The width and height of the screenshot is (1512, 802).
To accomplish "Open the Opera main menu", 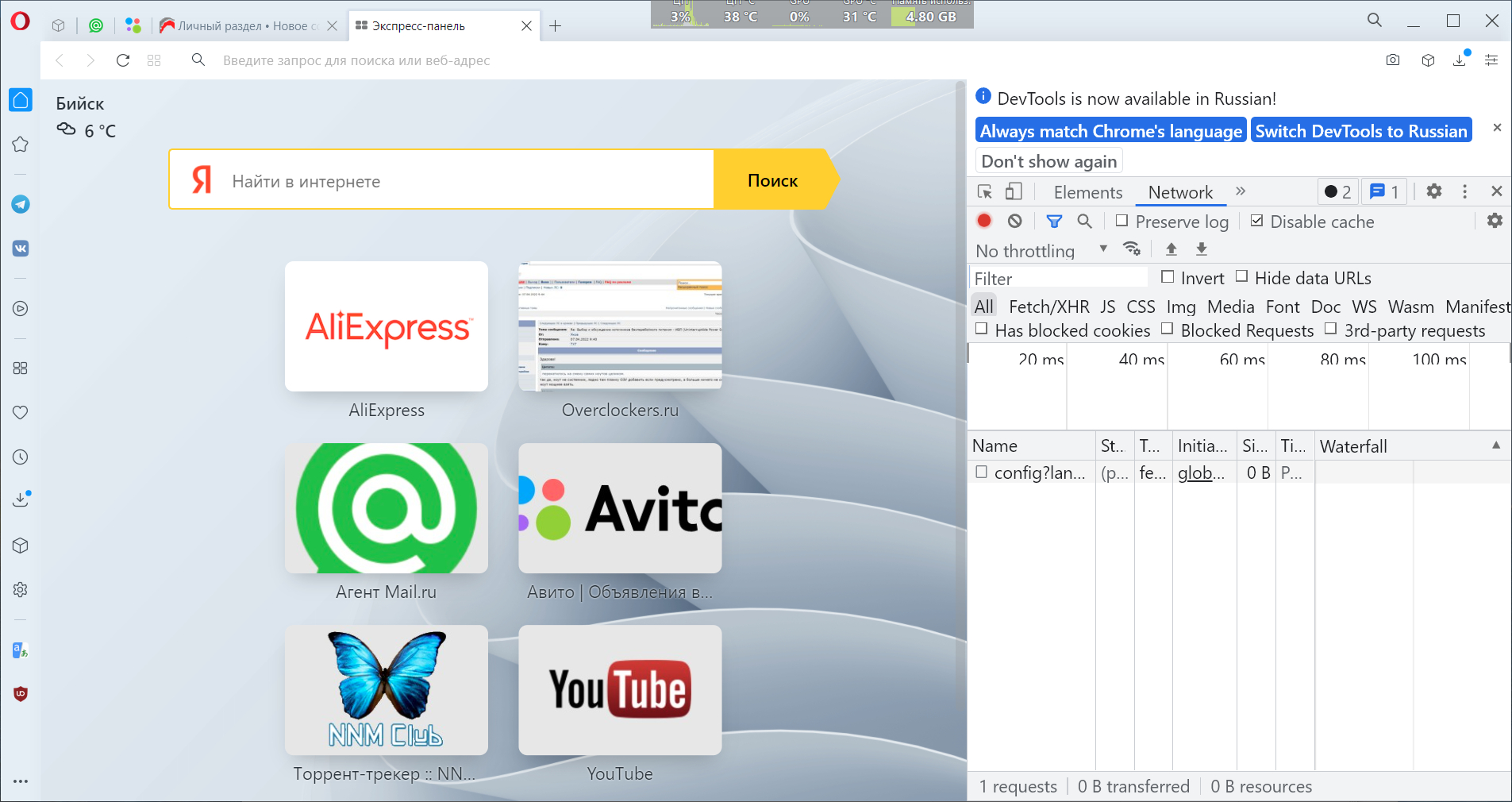I will coord(21,21).
